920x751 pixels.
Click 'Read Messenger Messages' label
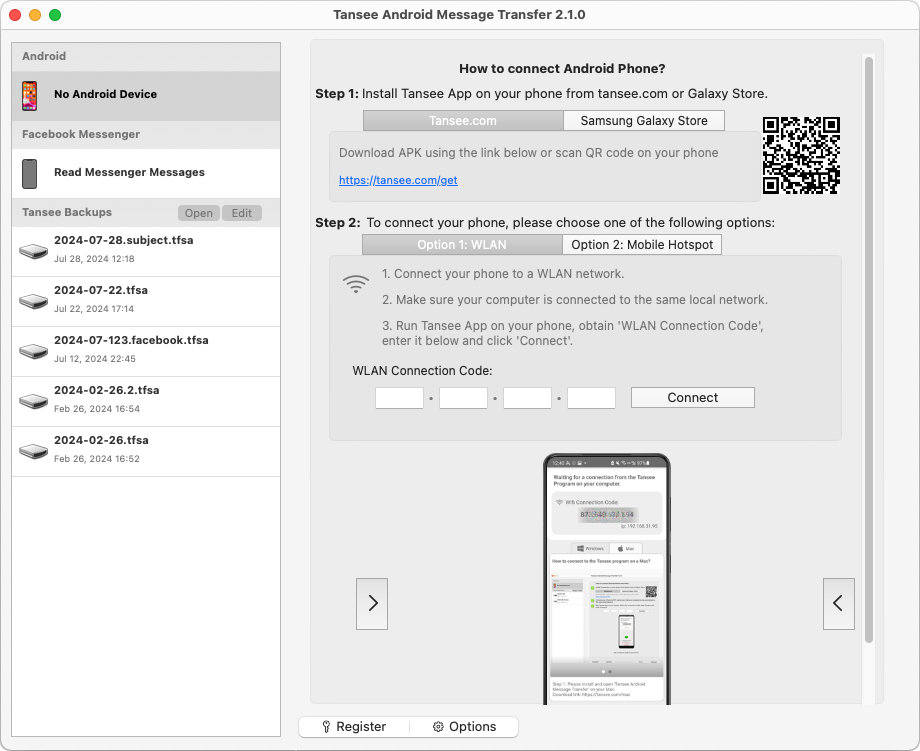130,172
